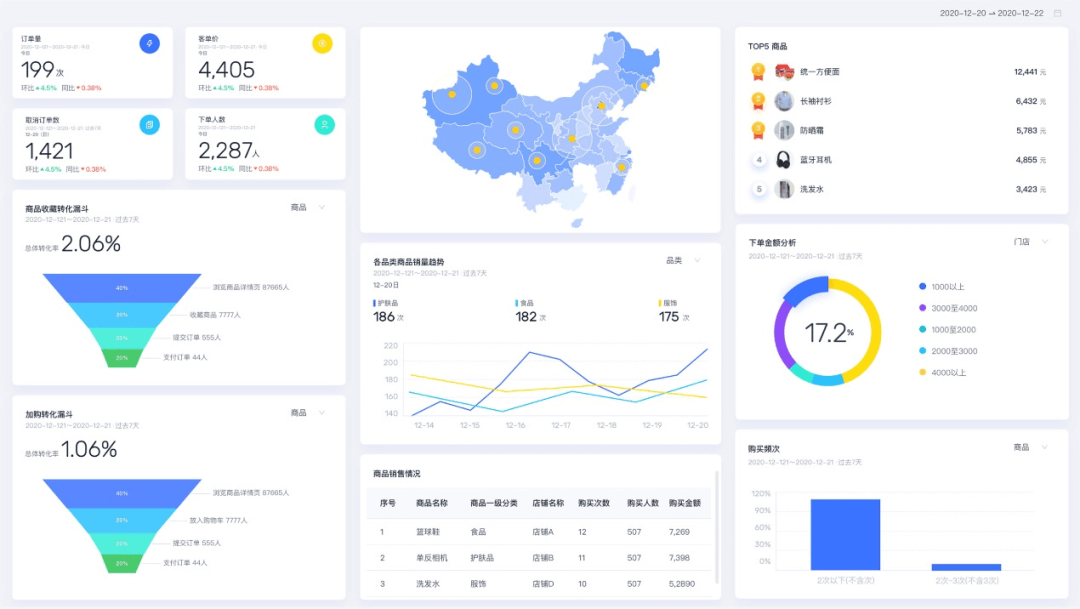
Task: Click the 购买金额 column header in sales table
Action: [x=684, y=503]
